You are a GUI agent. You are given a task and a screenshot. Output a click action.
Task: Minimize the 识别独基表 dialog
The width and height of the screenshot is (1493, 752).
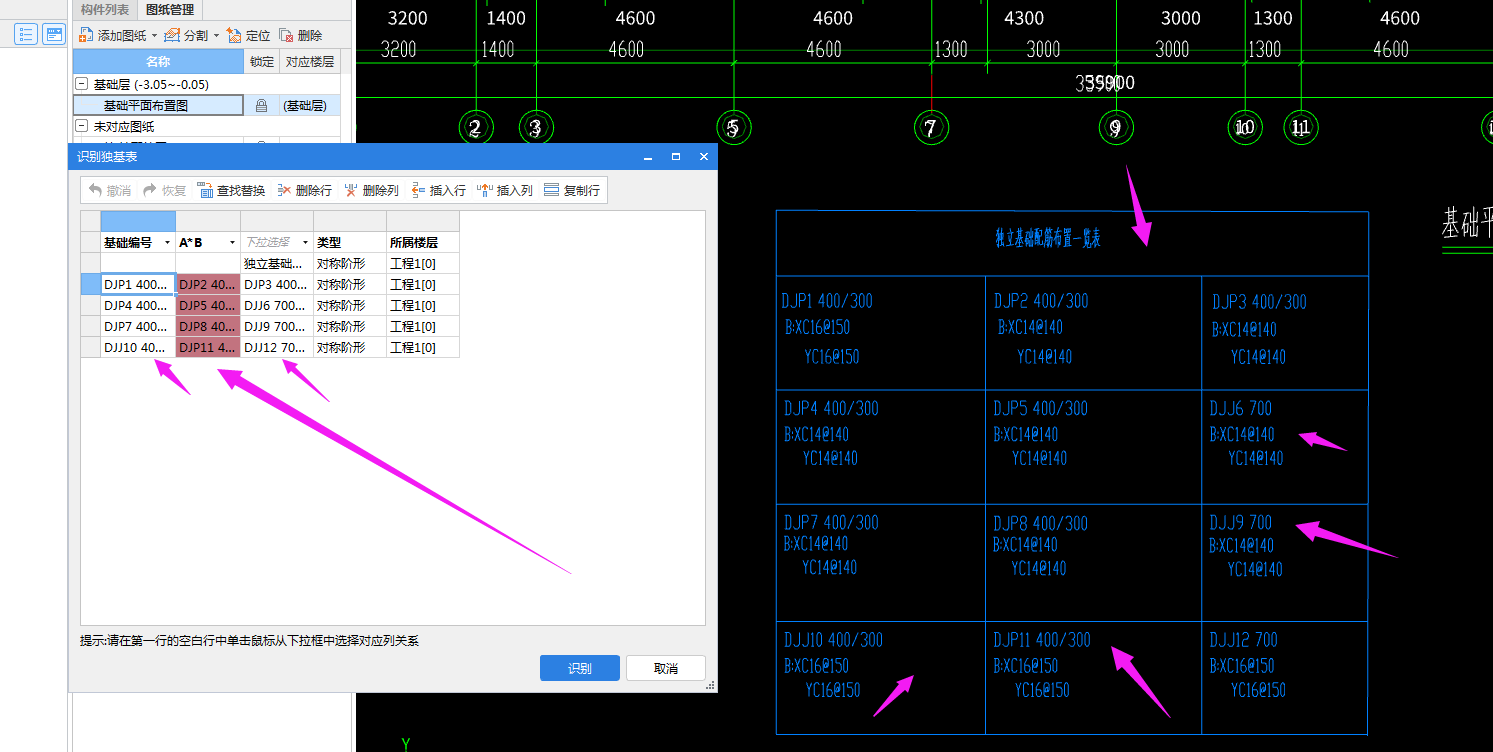click(x=648, y=157)
